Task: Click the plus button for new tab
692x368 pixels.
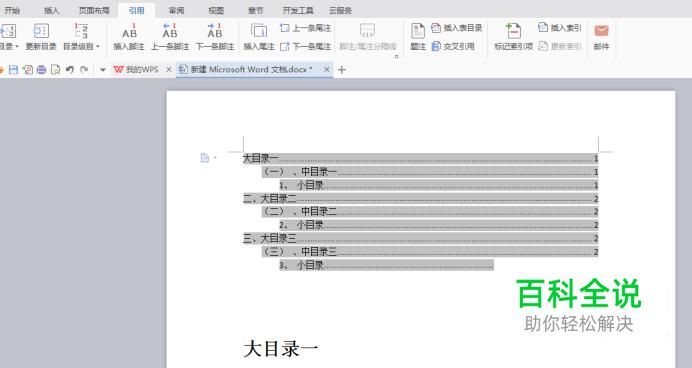Action: [342, 69]
